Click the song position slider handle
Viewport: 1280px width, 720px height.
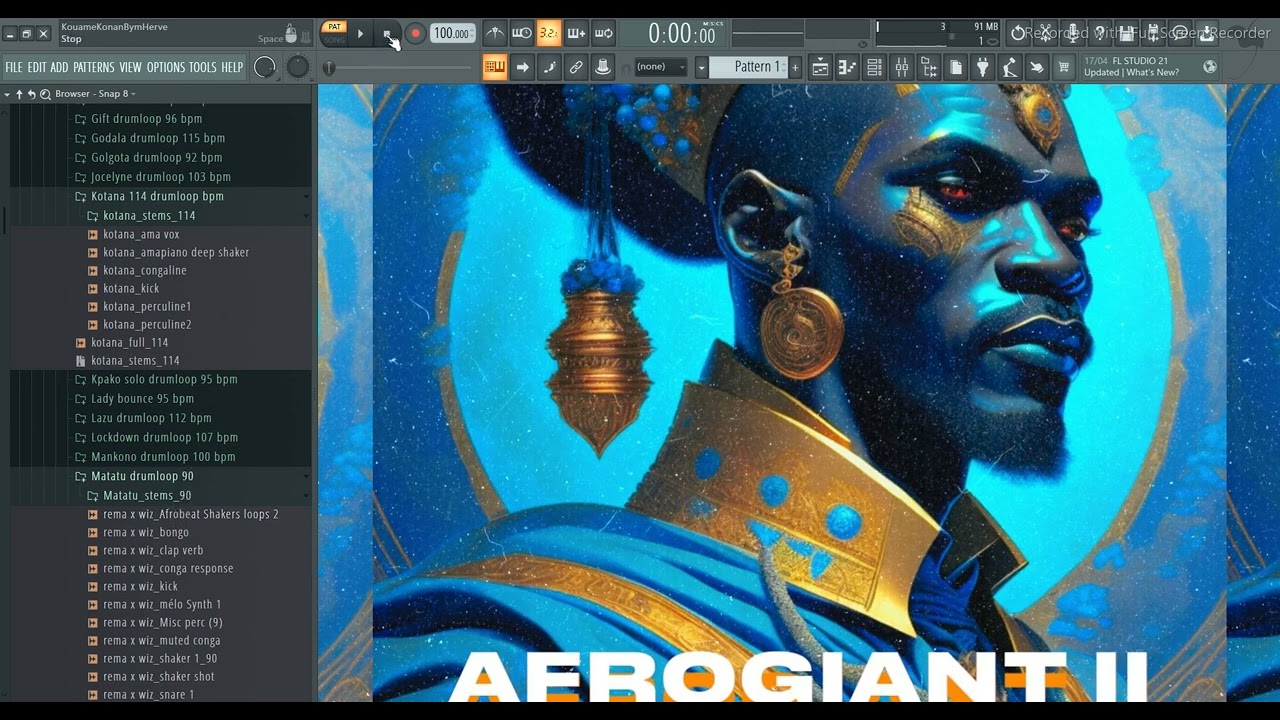pyautogui.click(x=329, y=67)
